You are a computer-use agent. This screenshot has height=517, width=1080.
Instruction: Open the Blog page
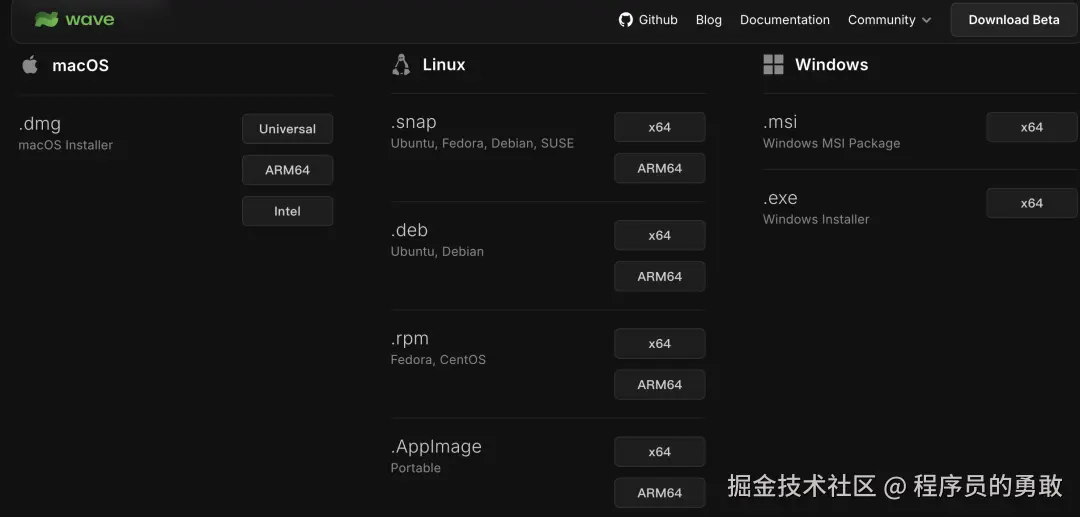(709, 20)
